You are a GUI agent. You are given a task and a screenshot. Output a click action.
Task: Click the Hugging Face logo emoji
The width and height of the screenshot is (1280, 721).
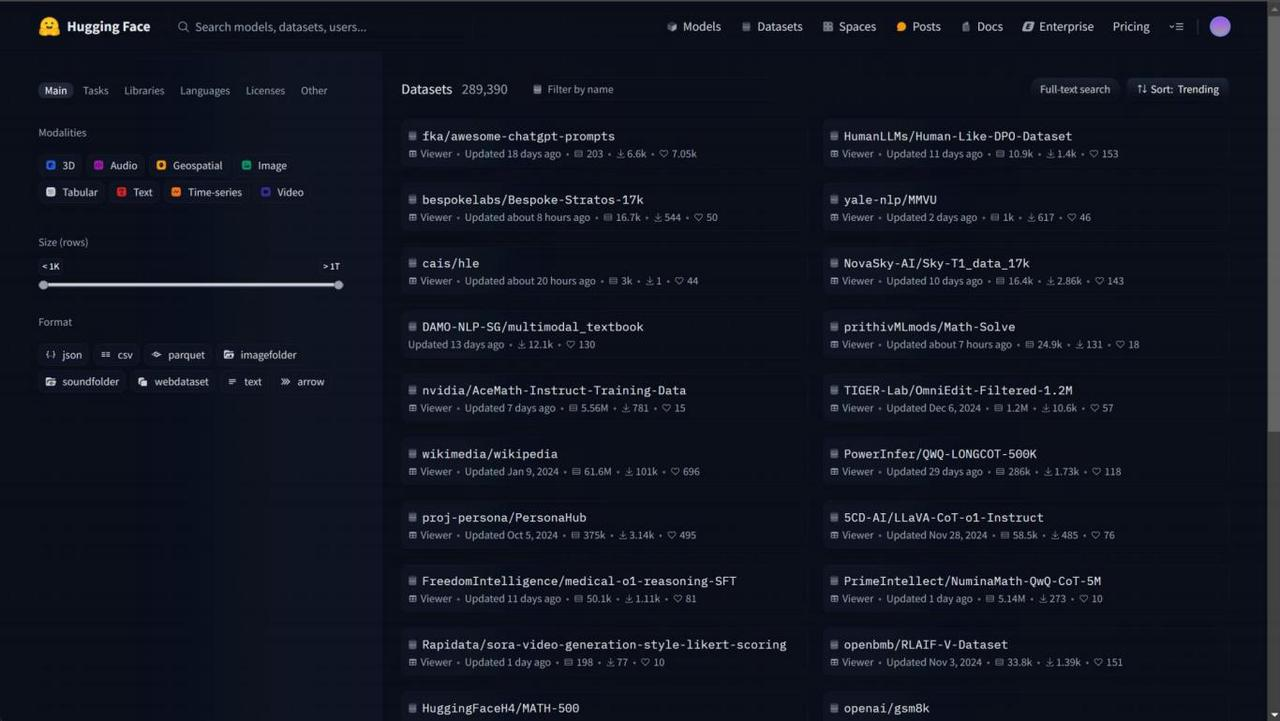(x=49, y=27)
